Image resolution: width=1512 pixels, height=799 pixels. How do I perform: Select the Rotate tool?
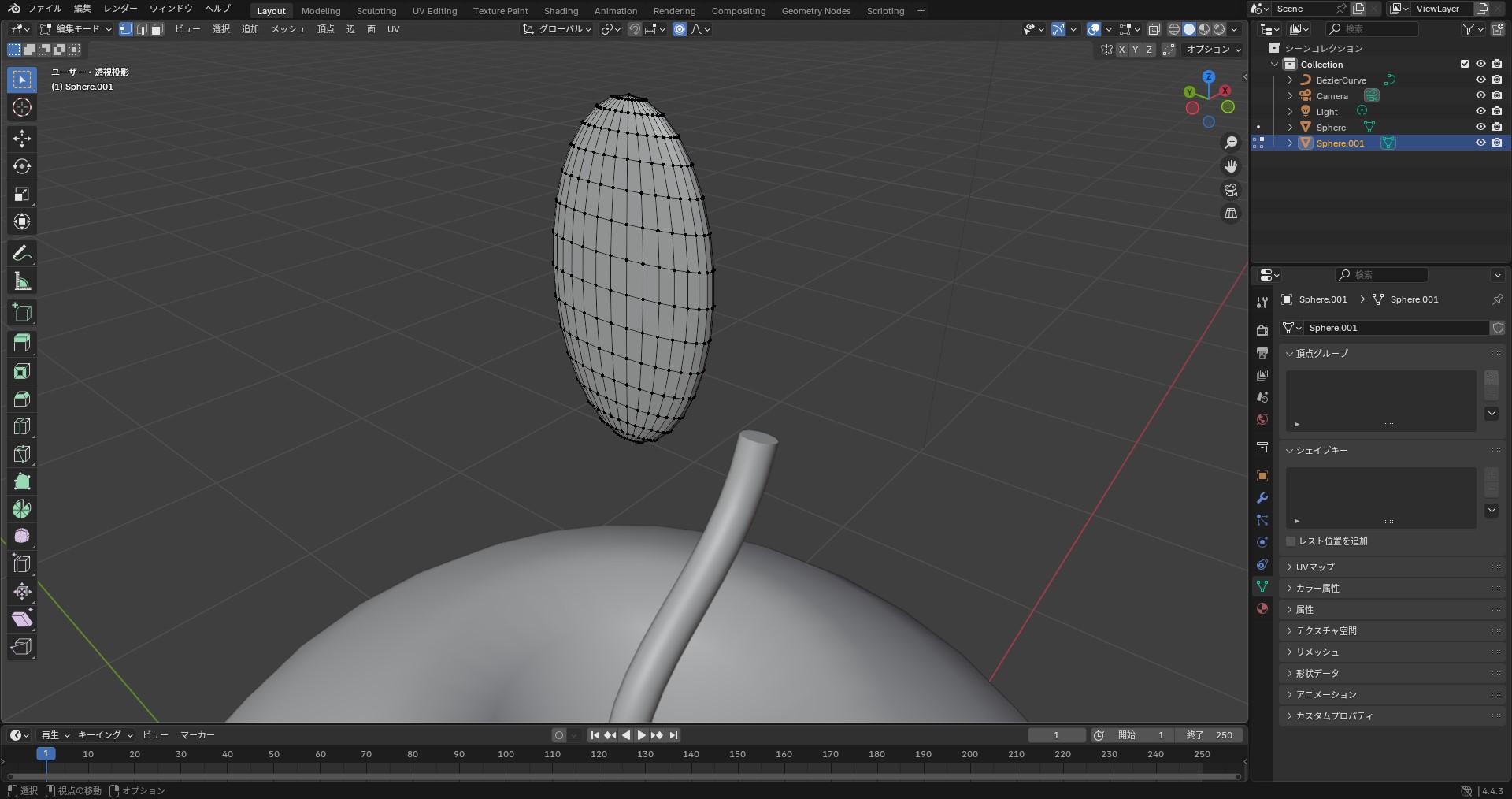tap(22, 166)
